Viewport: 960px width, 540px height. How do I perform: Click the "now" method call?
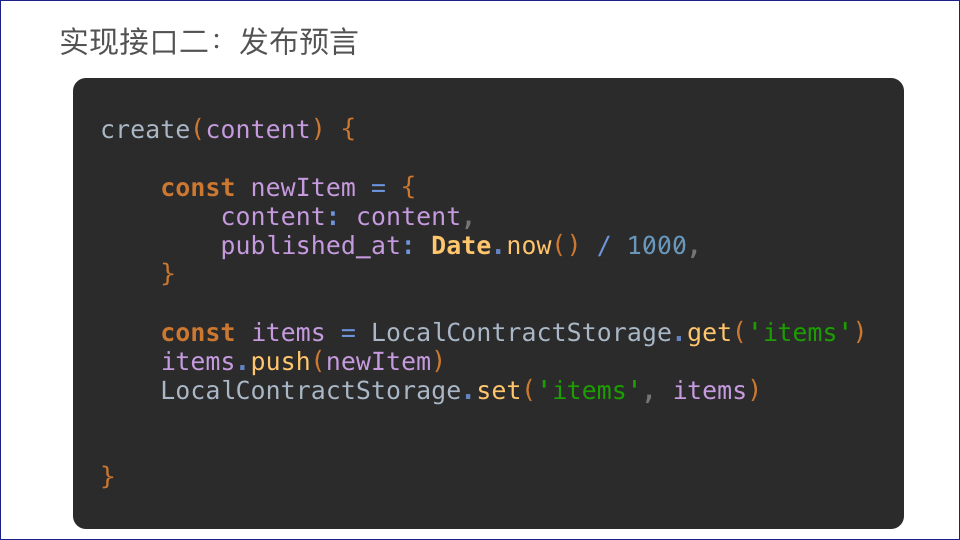[x=529, y=246]
